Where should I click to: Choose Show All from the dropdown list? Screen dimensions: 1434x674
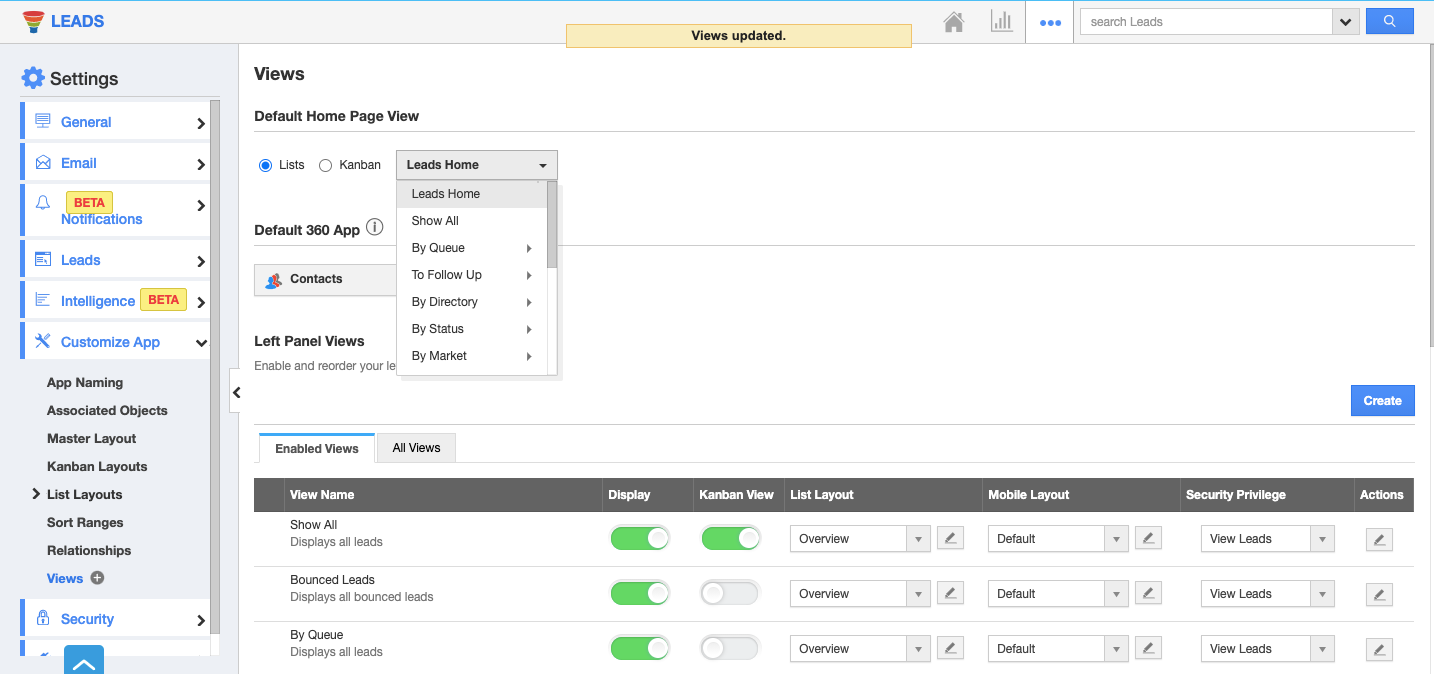click(x=435, y=221)
